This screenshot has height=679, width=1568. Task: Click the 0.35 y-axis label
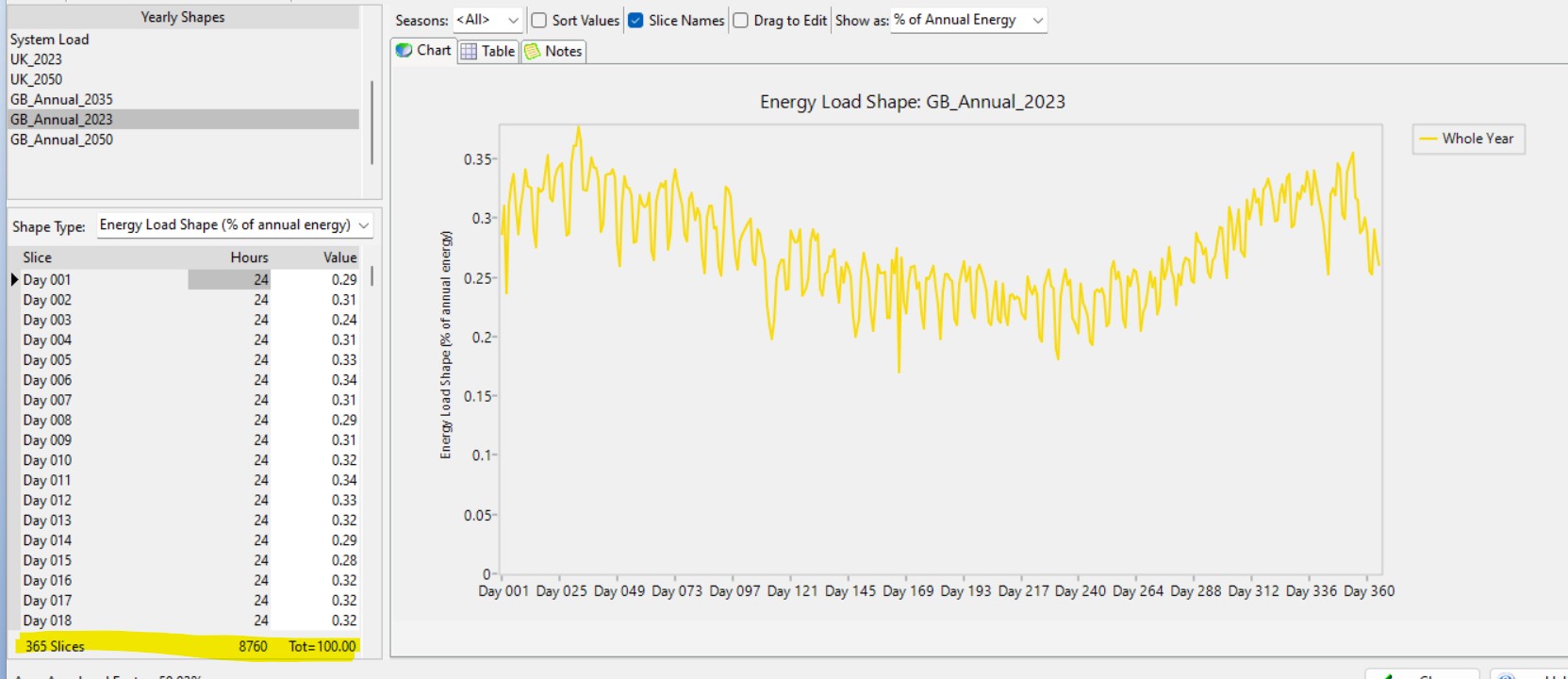tap(477, 159)
